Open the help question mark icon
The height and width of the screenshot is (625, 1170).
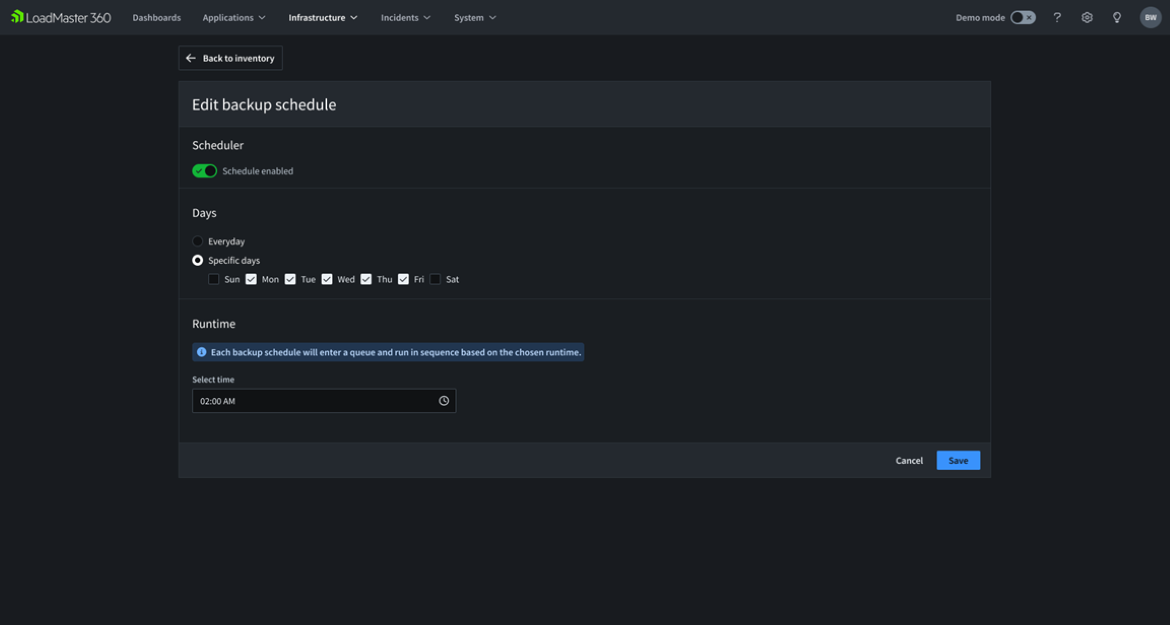click(x=1057, y=17)
